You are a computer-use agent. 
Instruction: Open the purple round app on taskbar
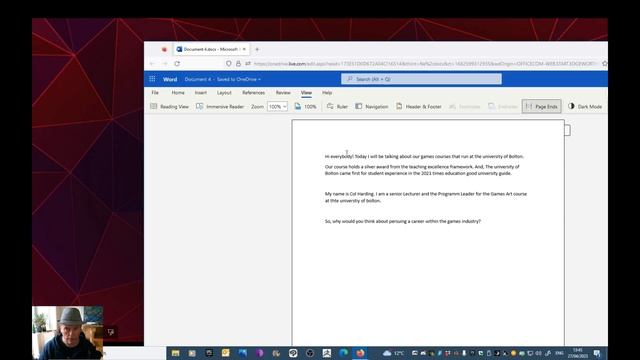pos(260,353)
